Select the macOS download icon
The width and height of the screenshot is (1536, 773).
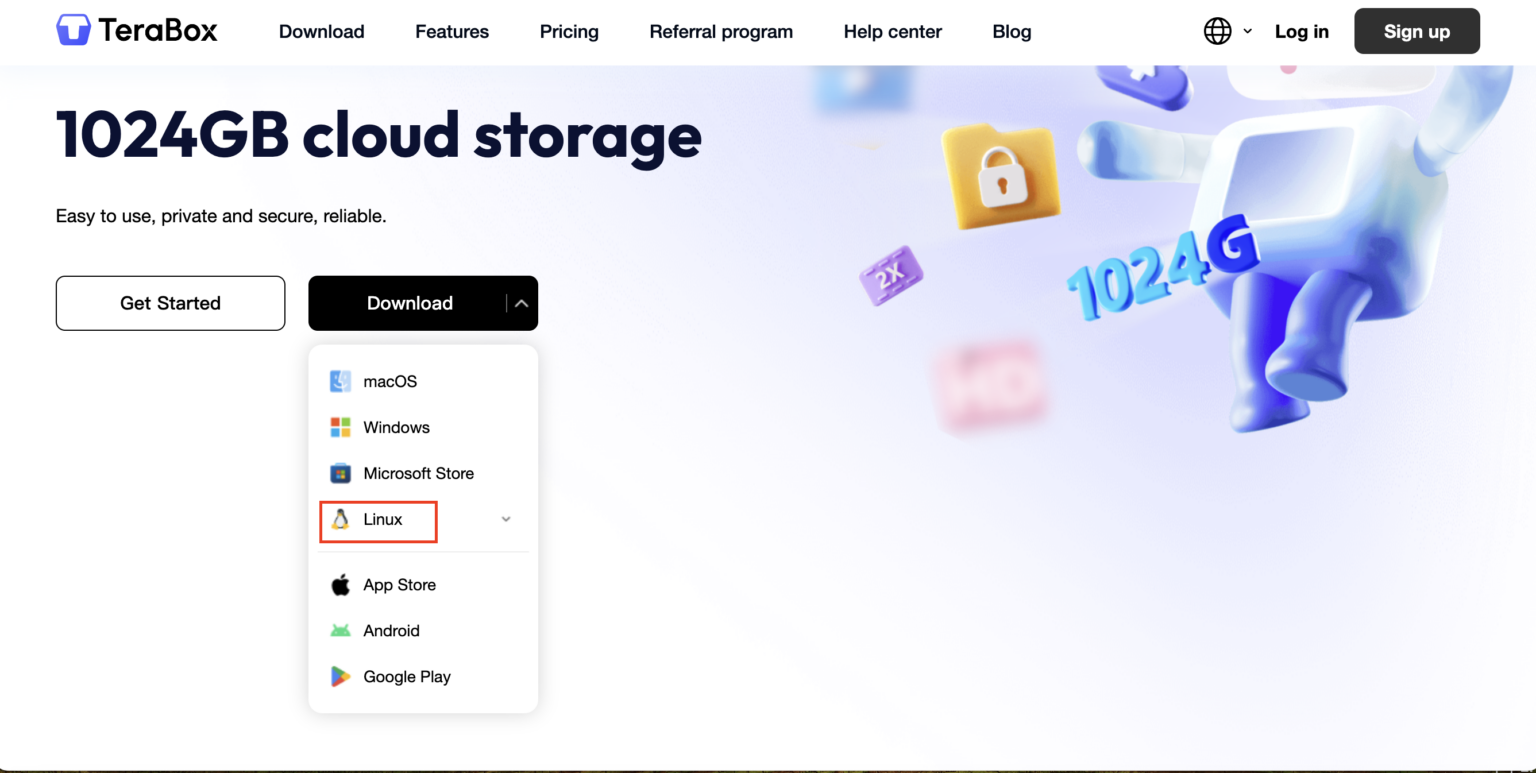(x=340, y=381)
